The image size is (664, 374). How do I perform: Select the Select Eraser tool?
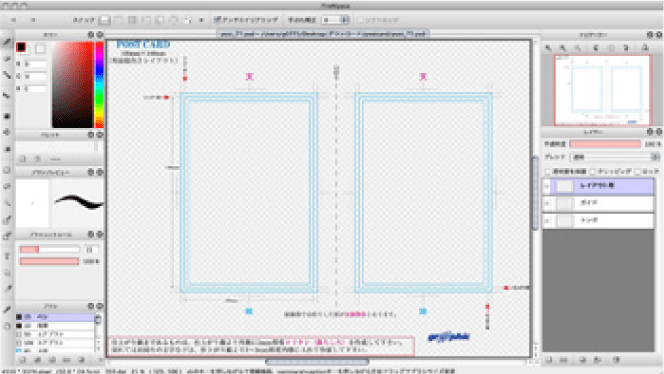pyautogui.click(x=7, y=236)
